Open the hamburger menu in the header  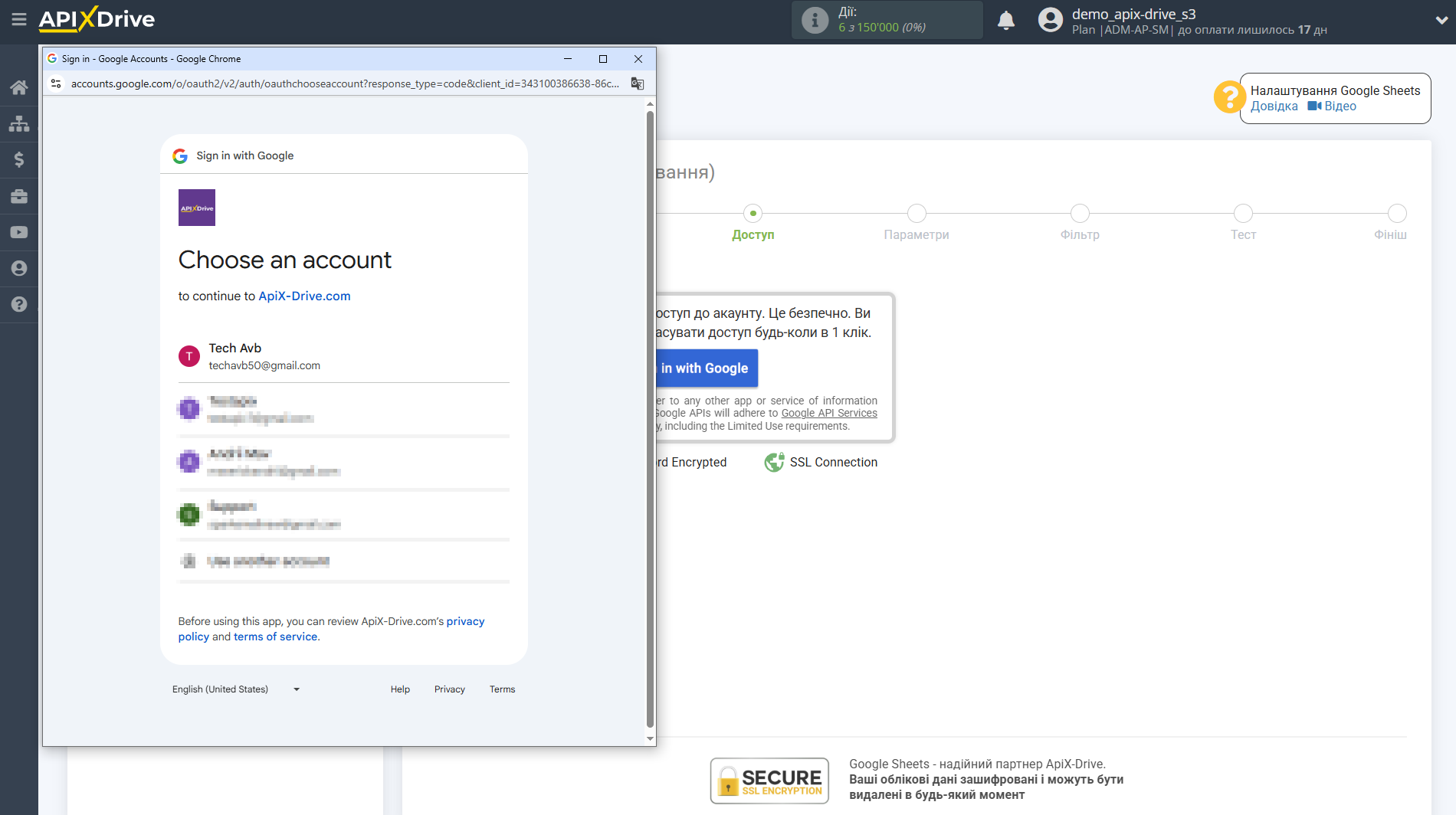tap(19, 19)
